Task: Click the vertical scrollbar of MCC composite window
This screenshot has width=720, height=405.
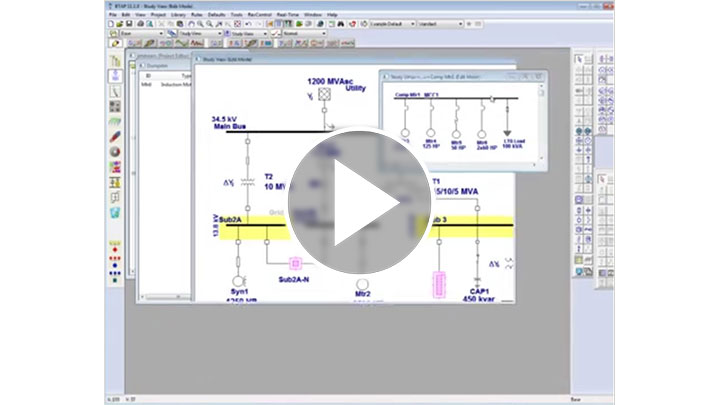Action: pyautogui.click(x=541, y=123)
